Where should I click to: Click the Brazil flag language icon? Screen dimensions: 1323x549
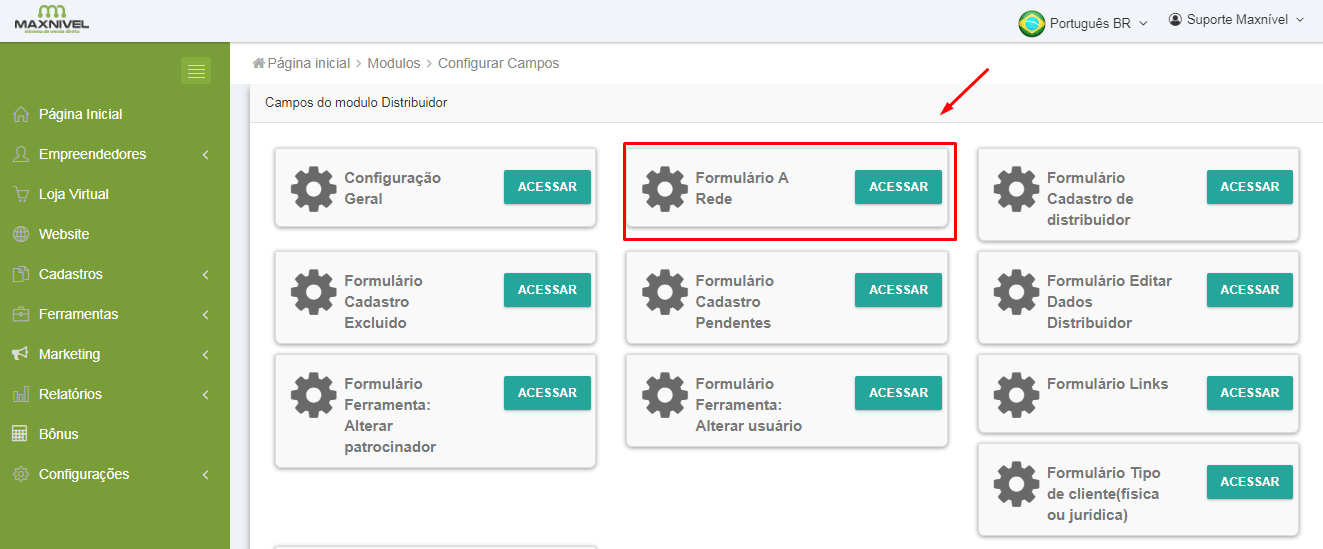coord(1031,23)
